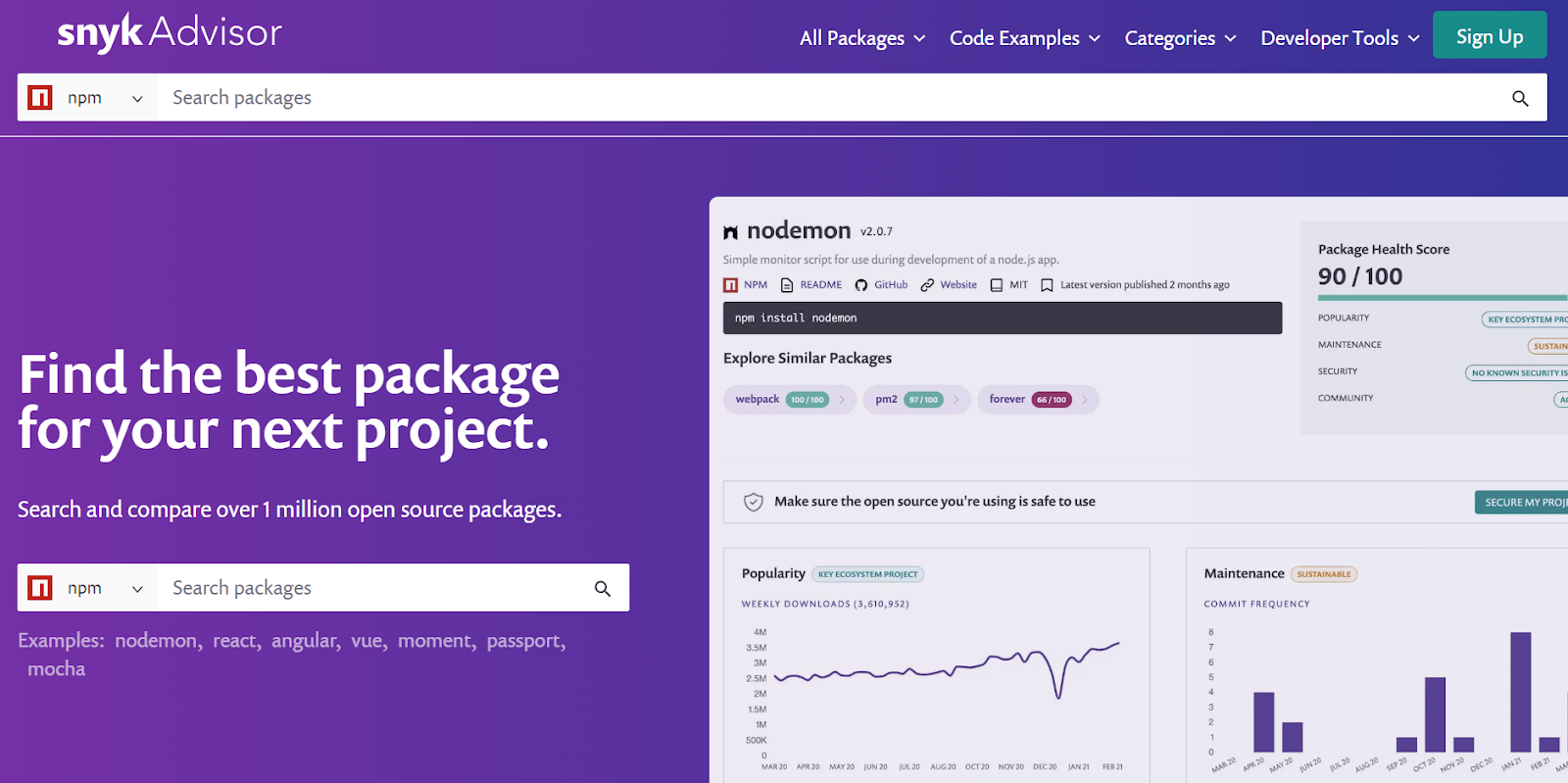Click the chevron next to Categories
The height and width of the screenshot is (783, 1568).
(1230, 39)
